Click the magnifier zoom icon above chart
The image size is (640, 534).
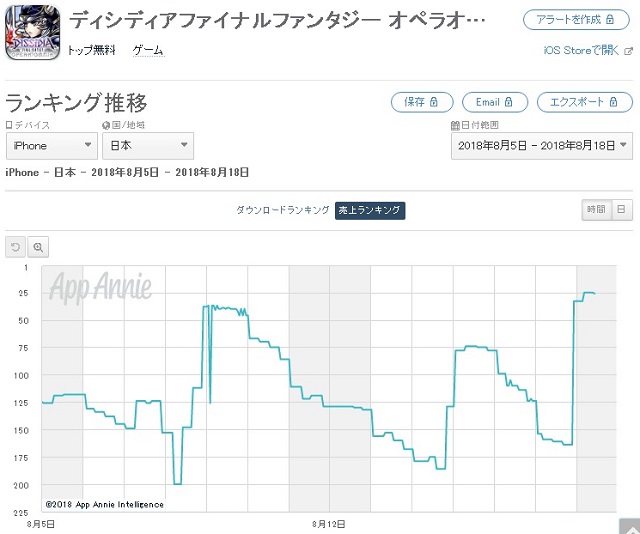(38, 247)
